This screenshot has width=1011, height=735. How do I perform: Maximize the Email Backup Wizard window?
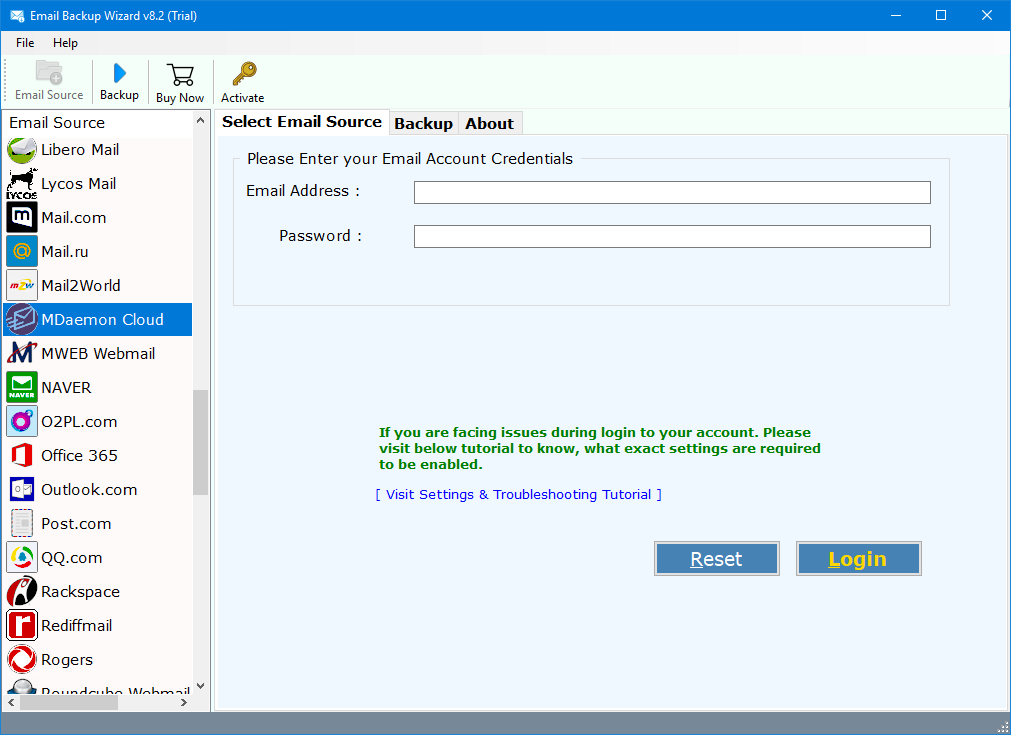click(941, 15)
